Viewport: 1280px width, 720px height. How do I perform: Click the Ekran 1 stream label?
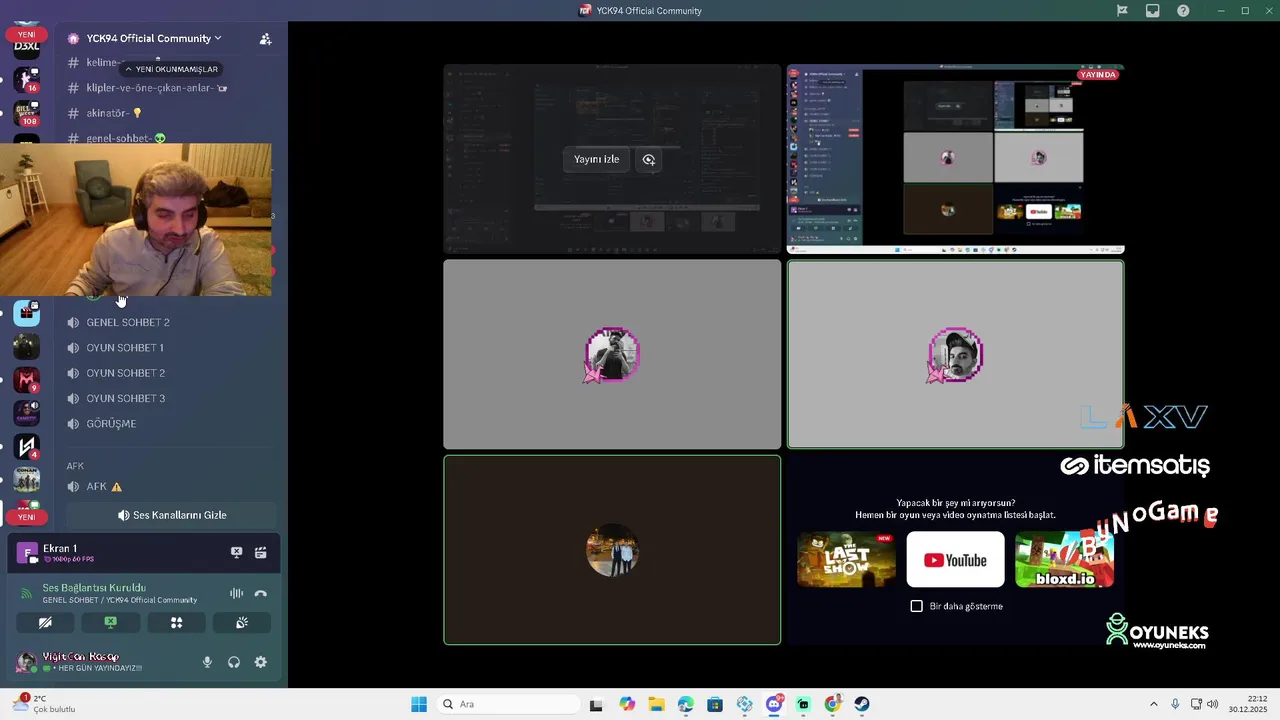point(60,548)
